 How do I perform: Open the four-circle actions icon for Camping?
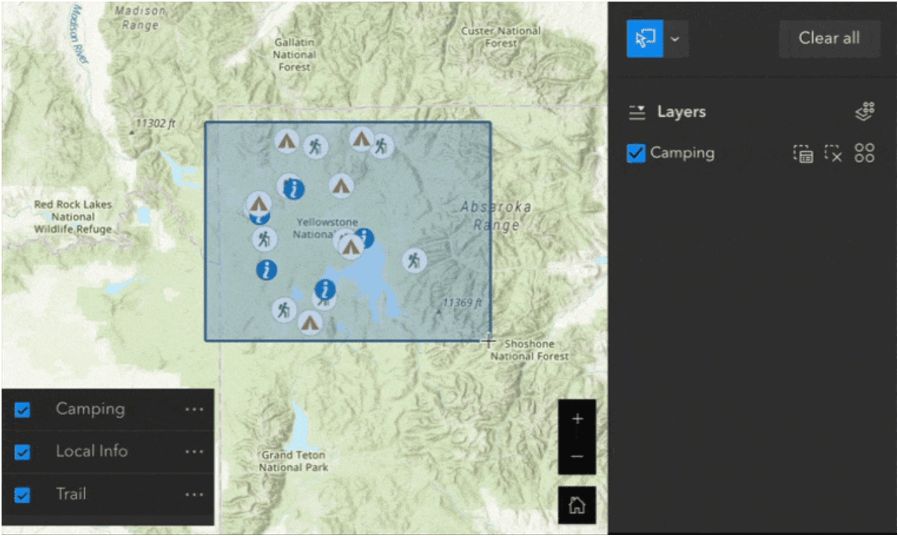864,153
